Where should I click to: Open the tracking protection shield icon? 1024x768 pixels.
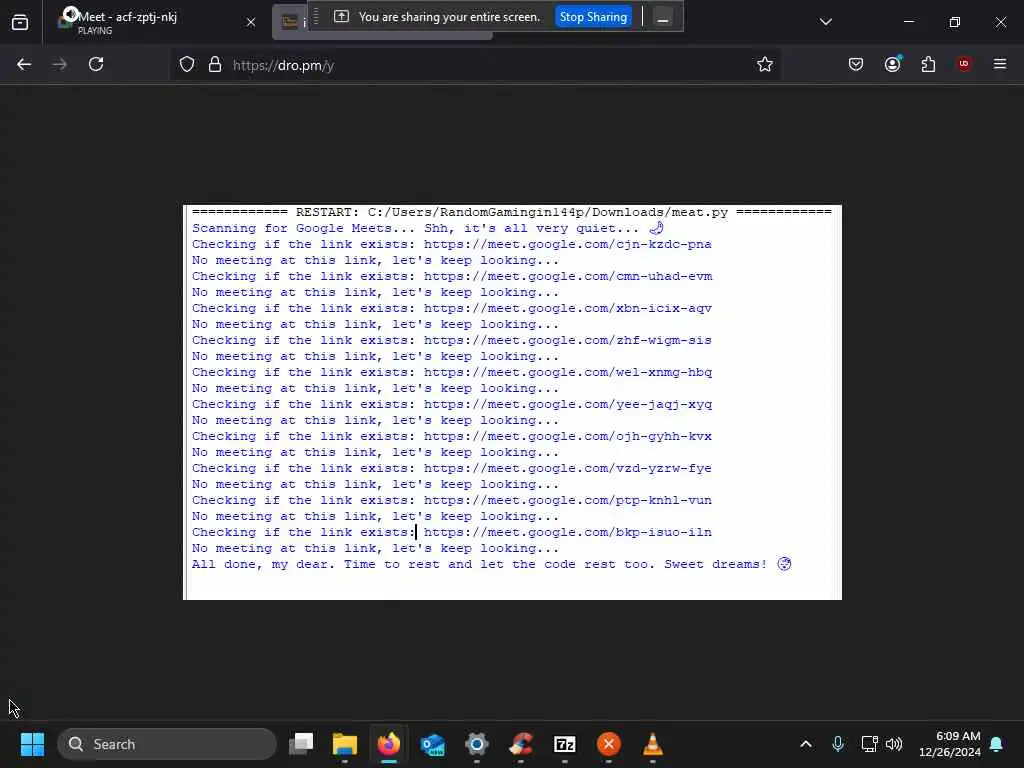[x=187, y=65]
